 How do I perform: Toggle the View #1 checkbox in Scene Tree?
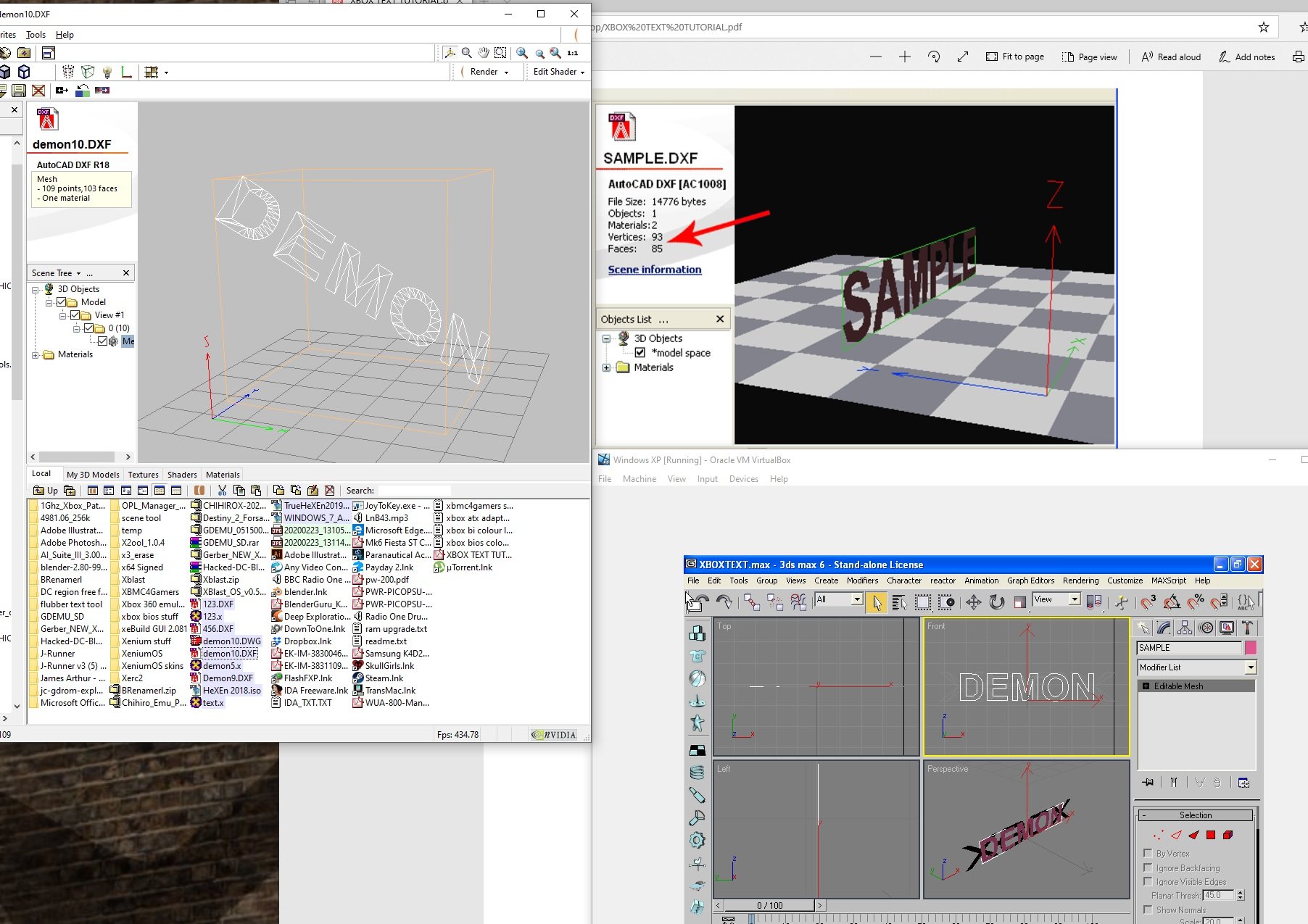(75, 315)
